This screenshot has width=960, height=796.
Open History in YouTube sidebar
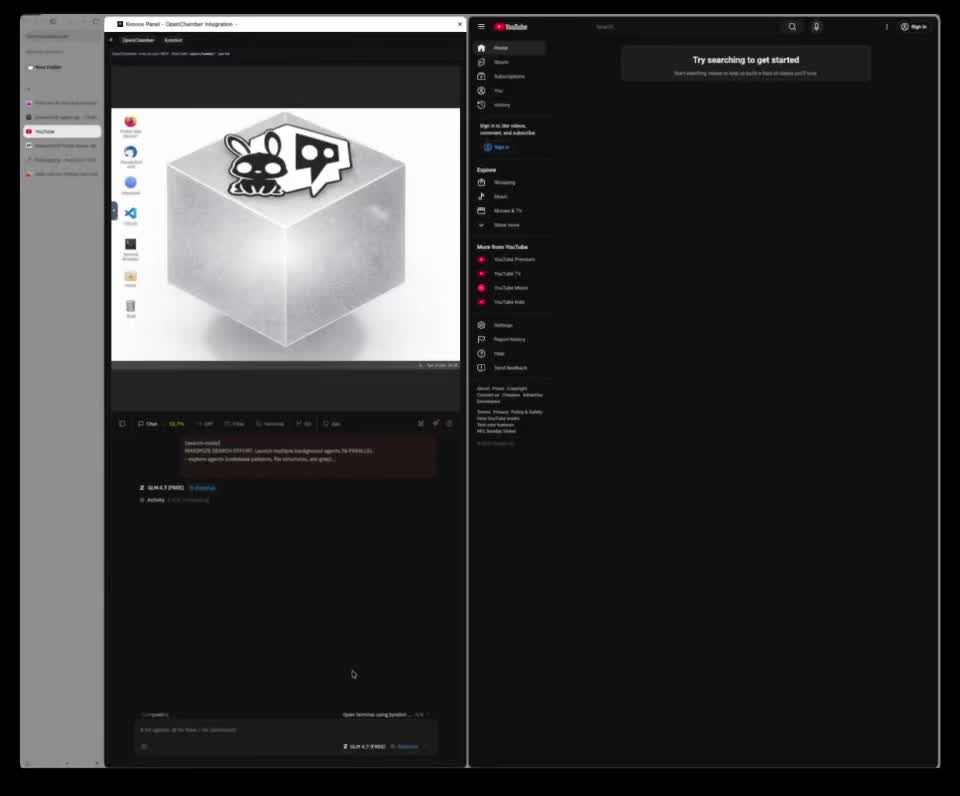tap(509, 105)
